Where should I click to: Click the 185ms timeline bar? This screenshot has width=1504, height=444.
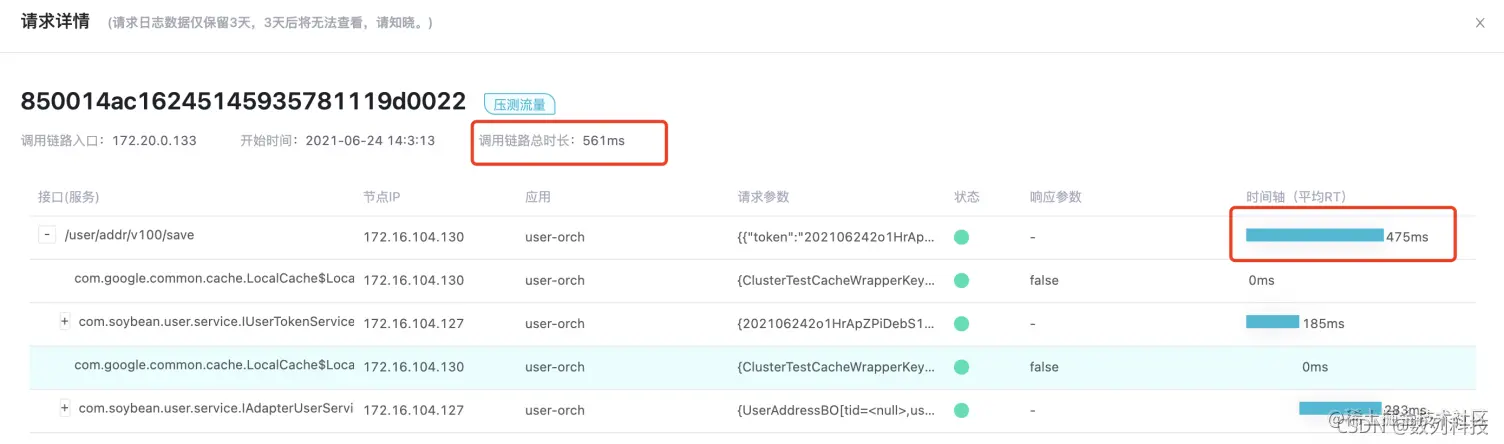(x=1272, y=322)
